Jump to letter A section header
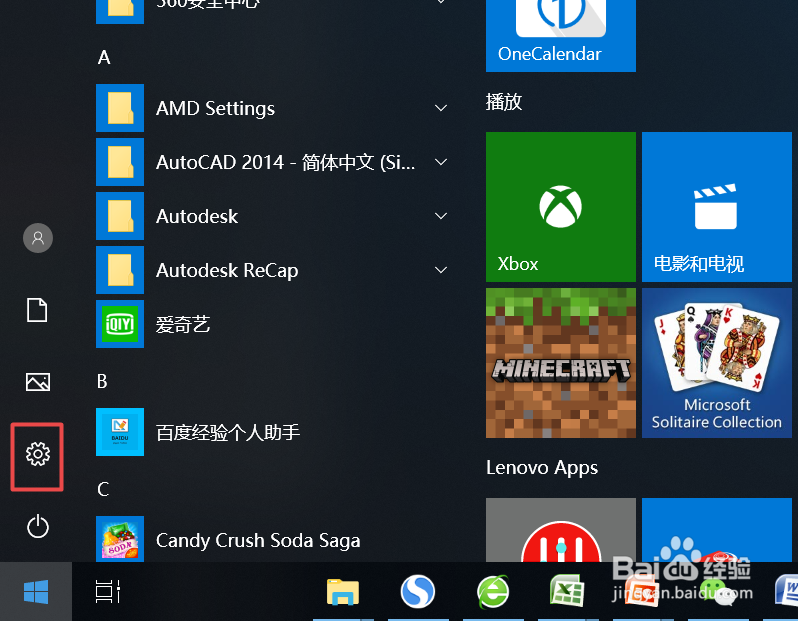The height and width of the screenshot is (621, 798). pos(104,58)
